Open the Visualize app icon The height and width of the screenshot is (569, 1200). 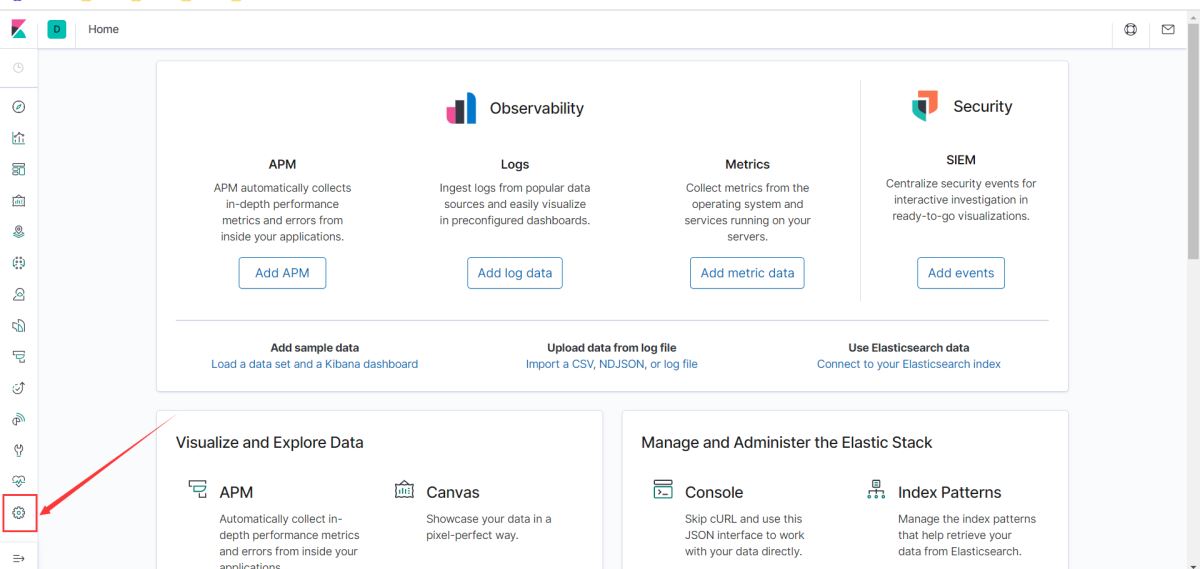[x=18, y=138]
